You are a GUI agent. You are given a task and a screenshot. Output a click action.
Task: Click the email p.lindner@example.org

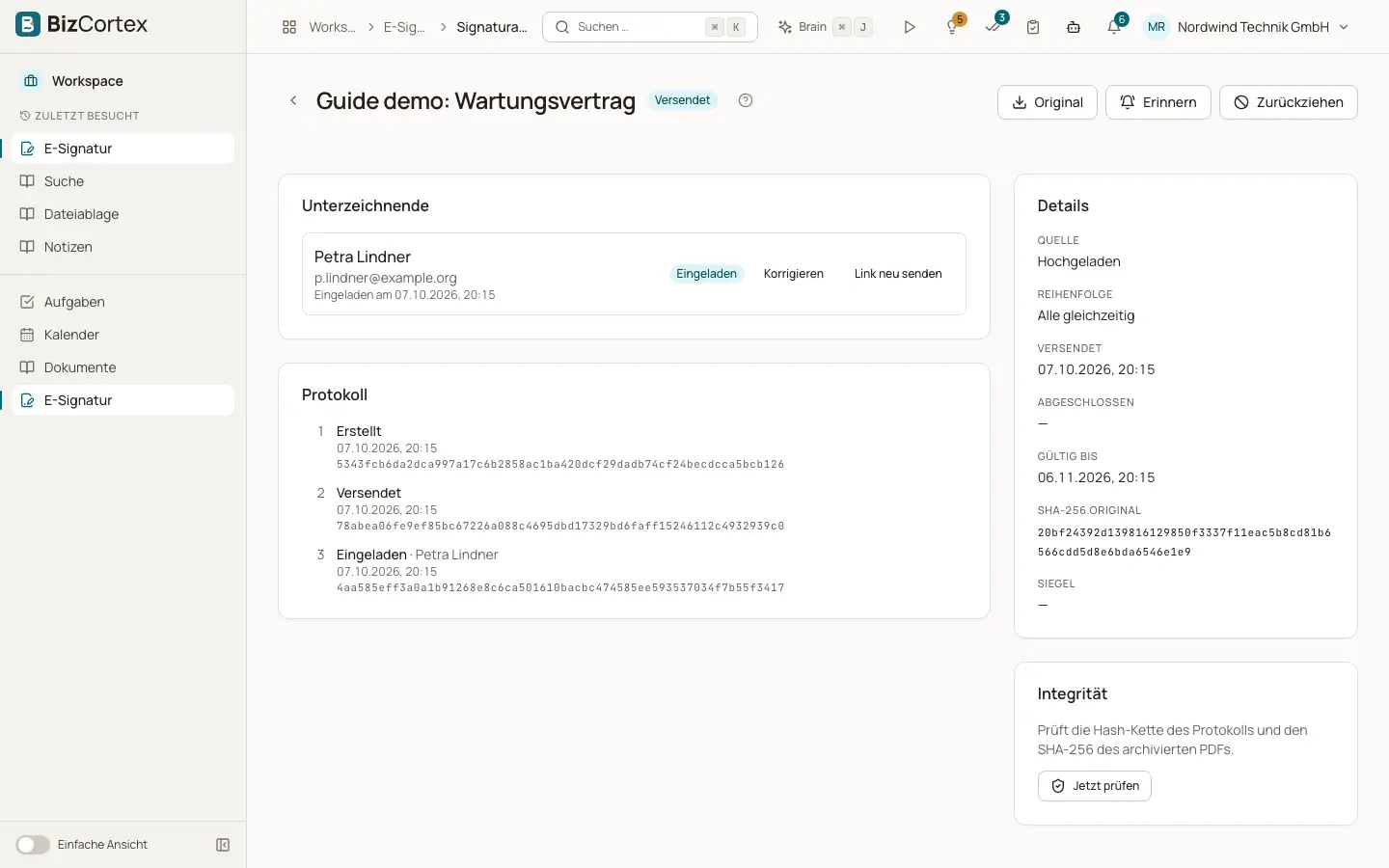coord(386,278)
